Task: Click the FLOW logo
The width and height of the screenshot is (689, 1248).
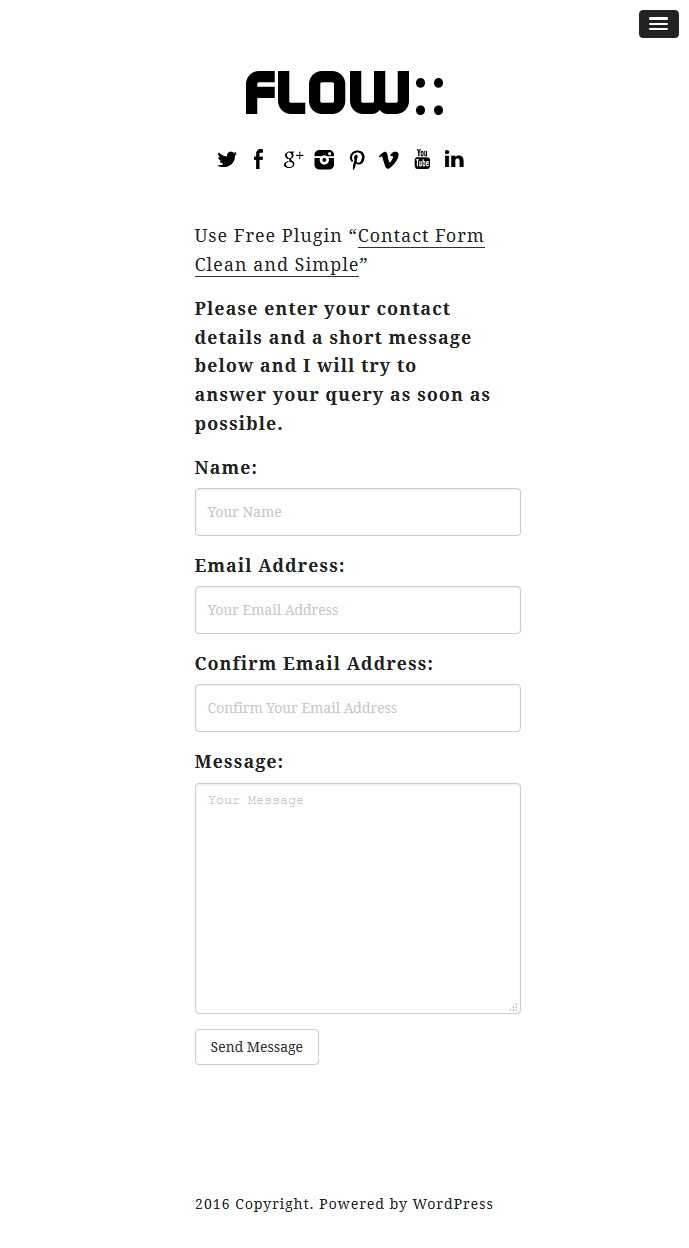Action: 344,94
